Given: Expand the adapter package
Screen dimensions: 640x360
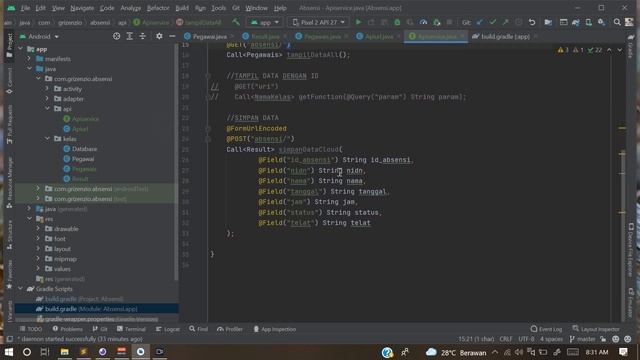Looking at the screenshot, I should coord(47,99).
